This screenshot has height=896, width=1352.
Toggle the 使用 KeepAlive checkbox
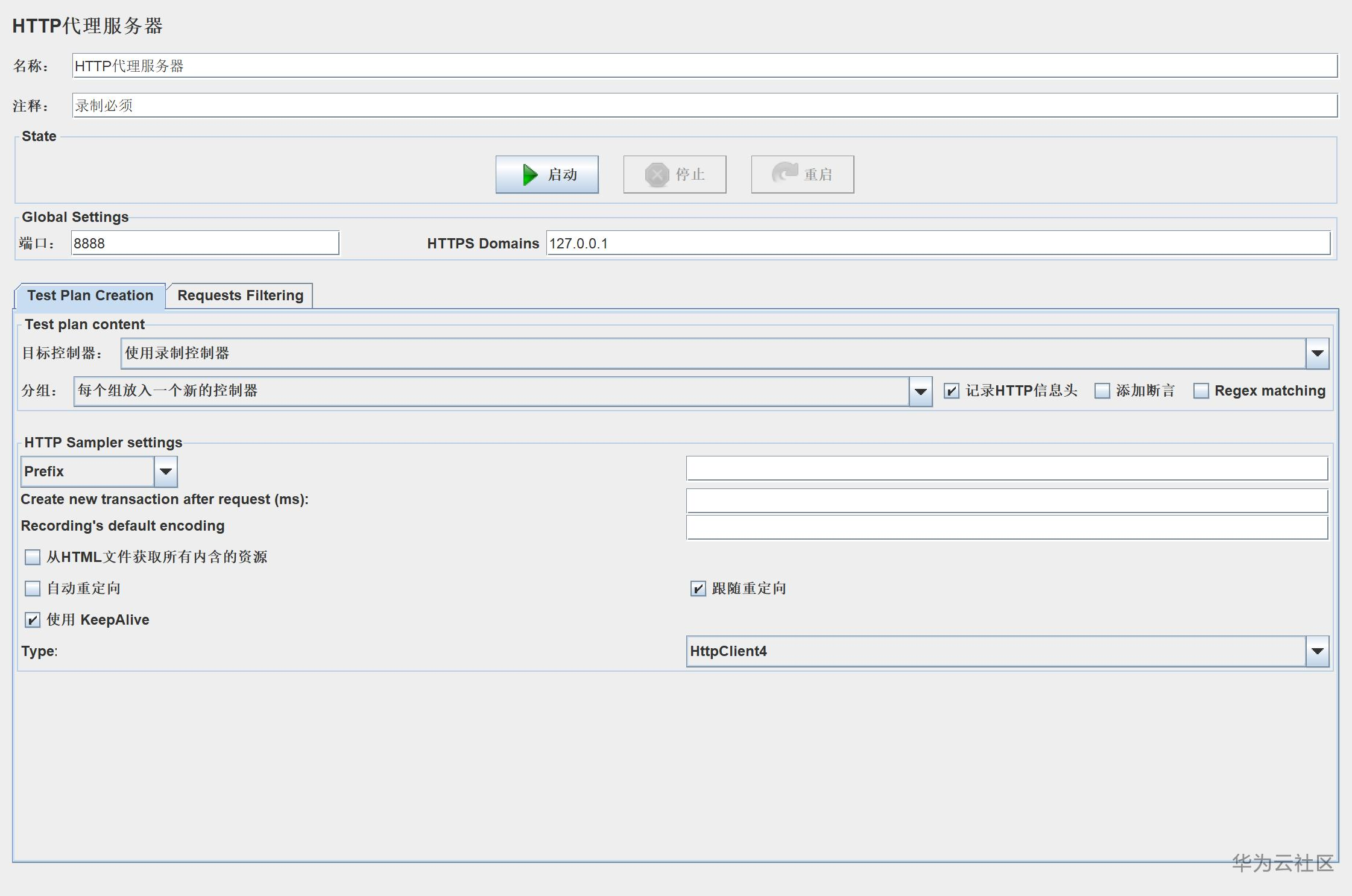pos(33,620)
